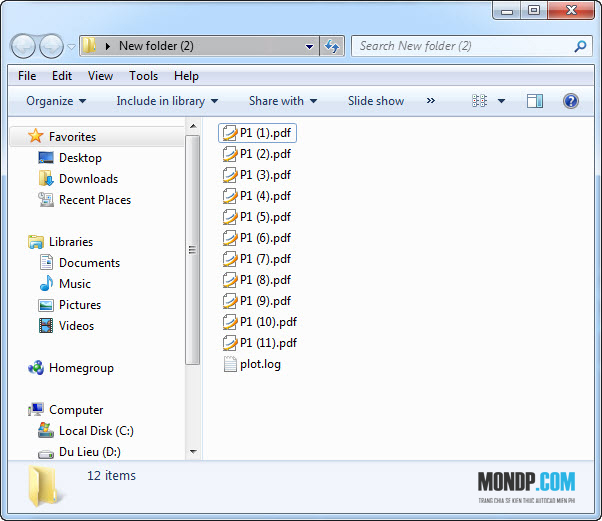Open recent pages dropdown beside navigation arrows
The image size is (602, 521).
click(71, 47)
